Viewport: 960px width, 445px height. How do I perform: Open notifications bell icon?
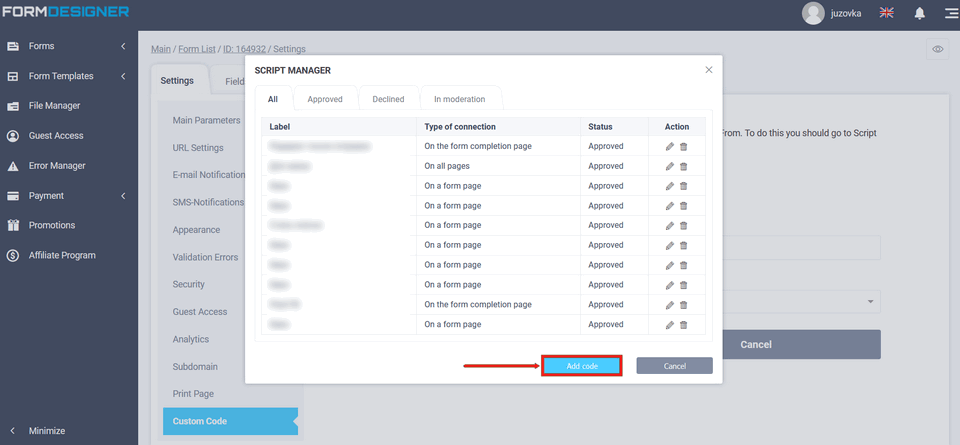pos(919,13)
